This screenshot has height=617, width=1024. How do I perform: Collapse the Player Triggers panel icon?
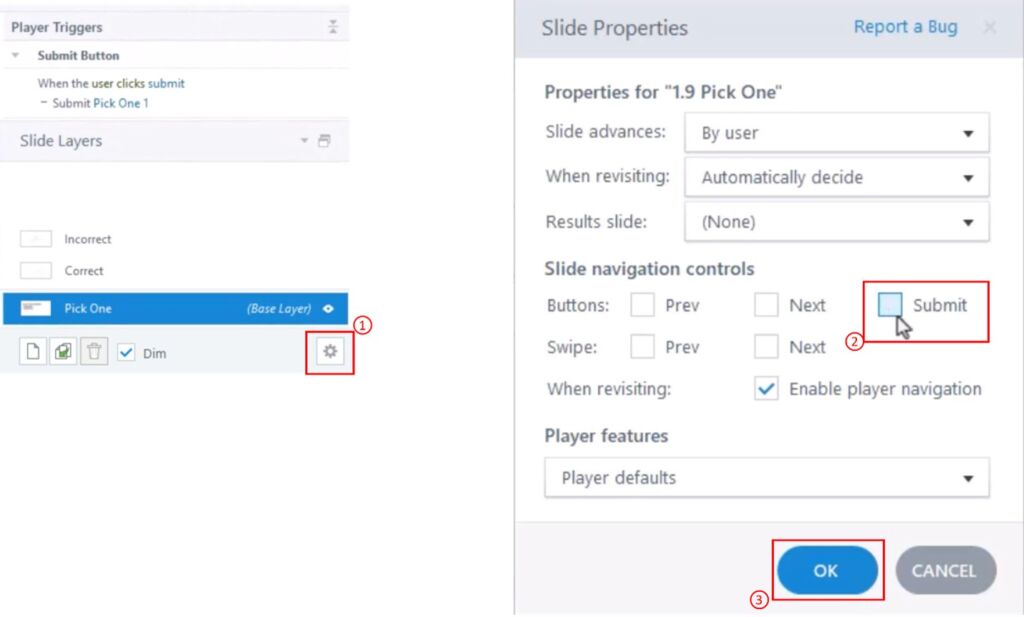[333, 28]
